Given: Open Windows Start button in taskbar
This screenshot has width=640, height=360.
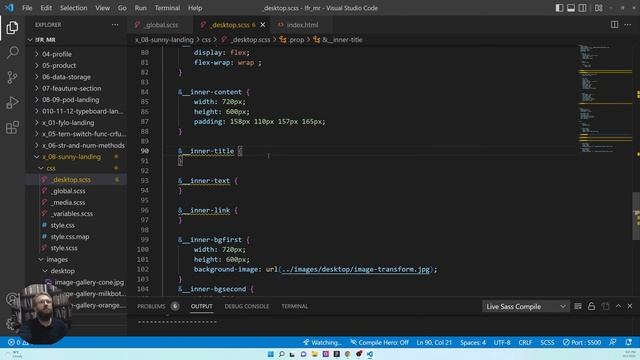Looking at the screenshot, I should coord(270,354).
